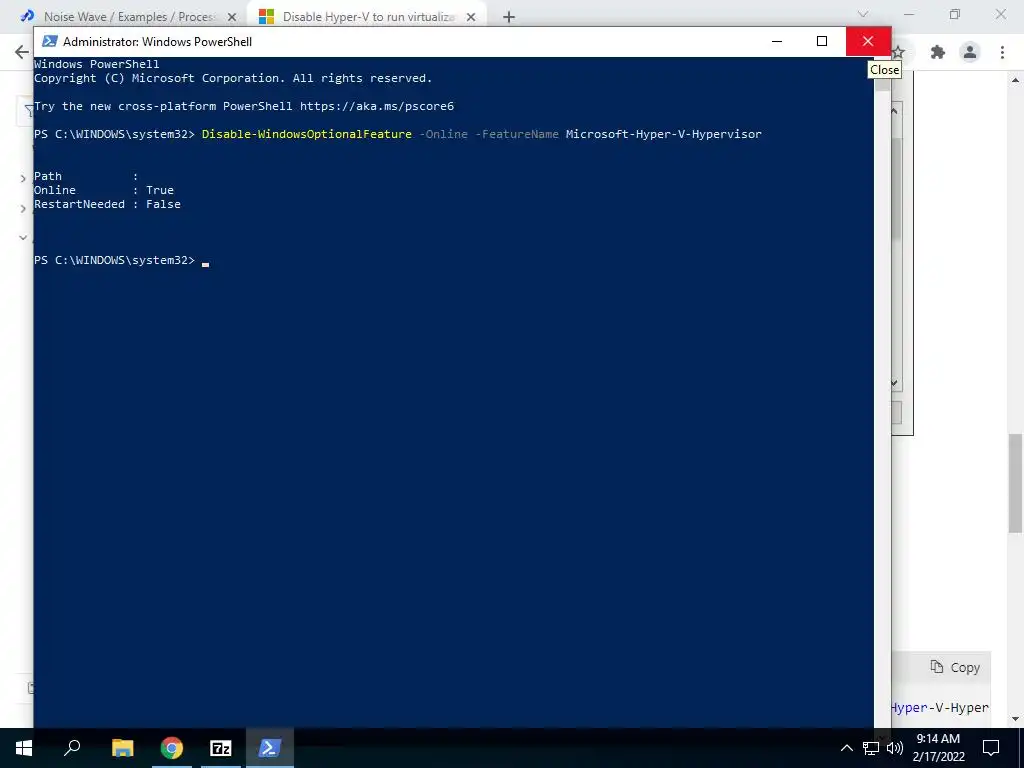Restore down the Chrome window
The image size is (1024, 768).
coord(955,14)
